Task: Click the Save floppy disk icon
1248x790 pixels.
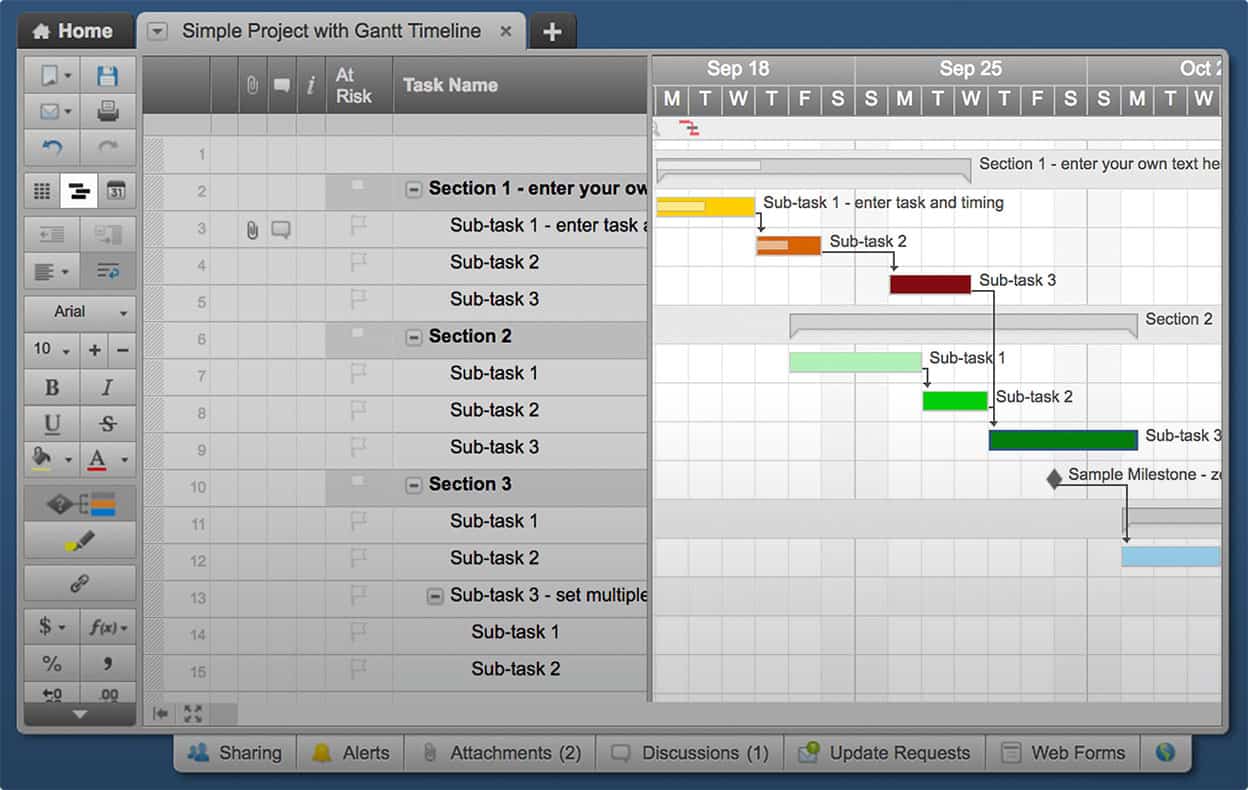Action: (x=107, y=75)
